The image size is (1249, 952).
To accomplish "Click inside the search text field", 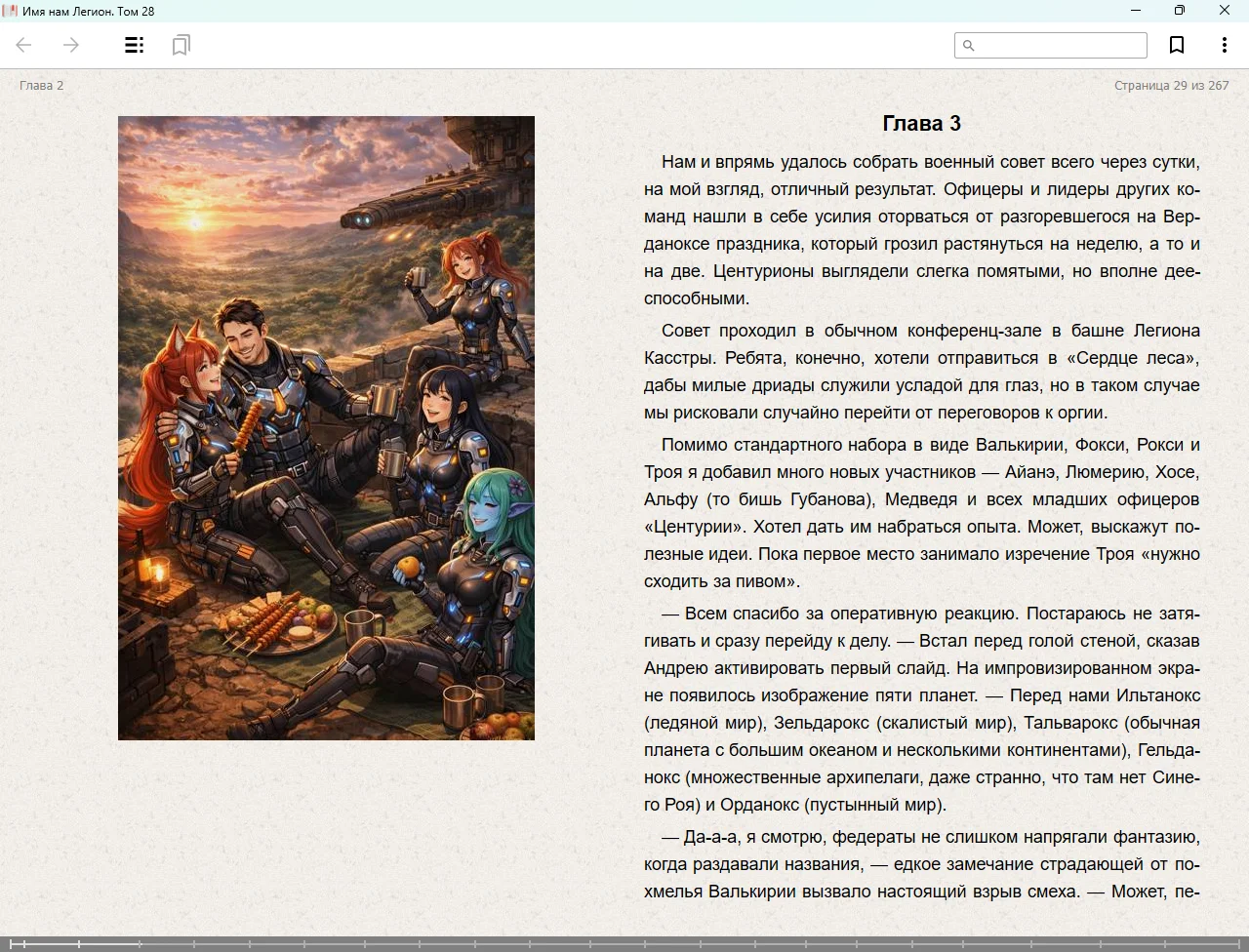I will [x=1060, y=45].
